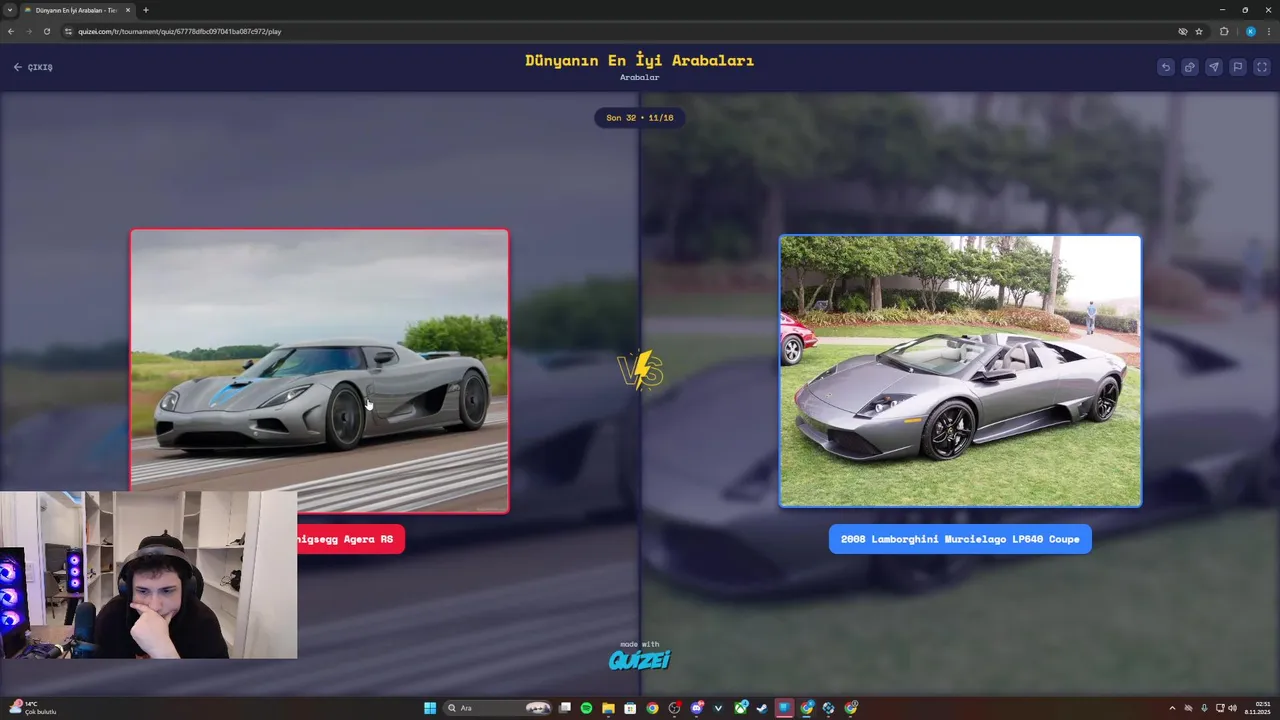Image resolution: width=1280 pixels, height=720 pixels.
Task: Click the volume speaker icon in tray
Action: (1232, 708)
